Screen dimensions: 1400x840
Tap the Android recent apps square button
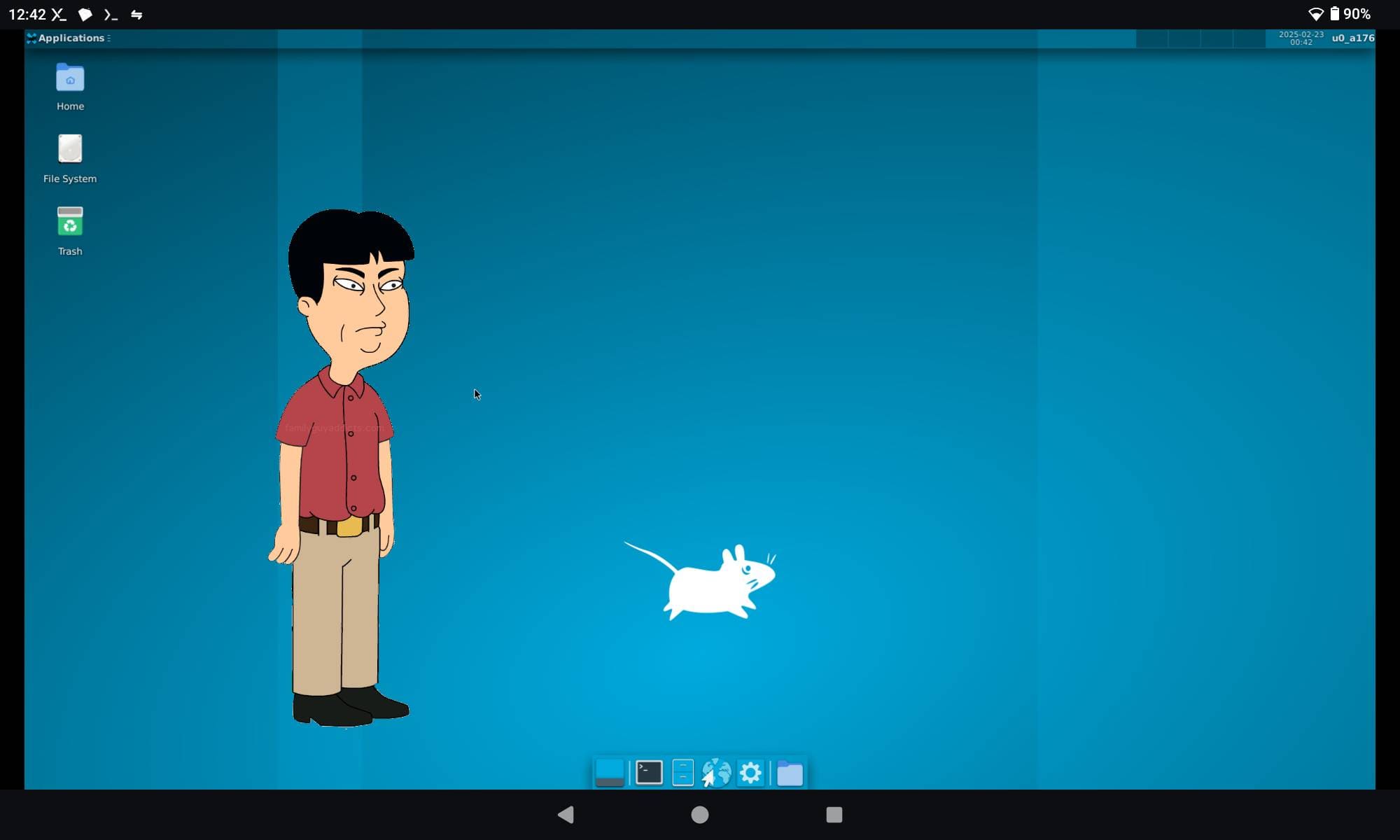coord(834,815)
